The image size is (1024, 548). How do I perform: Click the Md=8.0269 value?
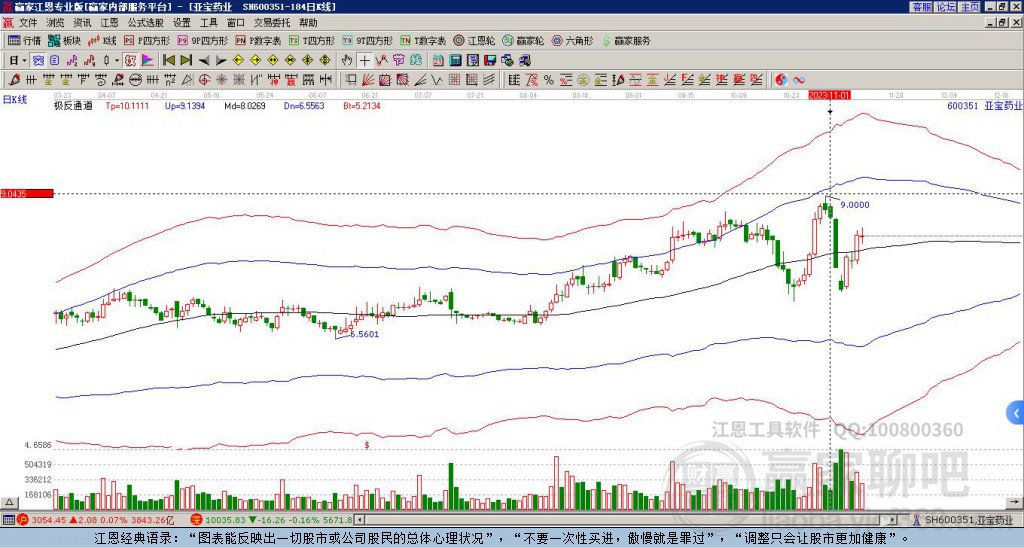point(245,105)
